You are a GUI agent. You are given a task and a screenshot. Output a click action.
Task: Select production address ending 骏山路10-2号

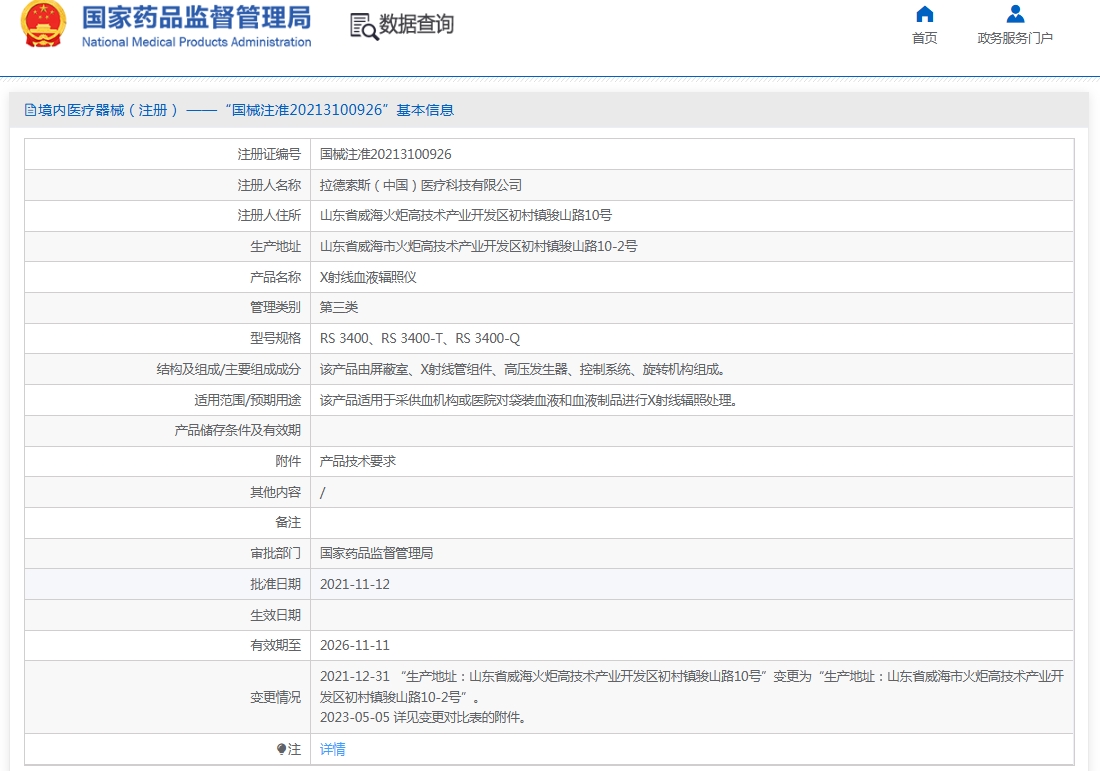[x=478, y=246]
